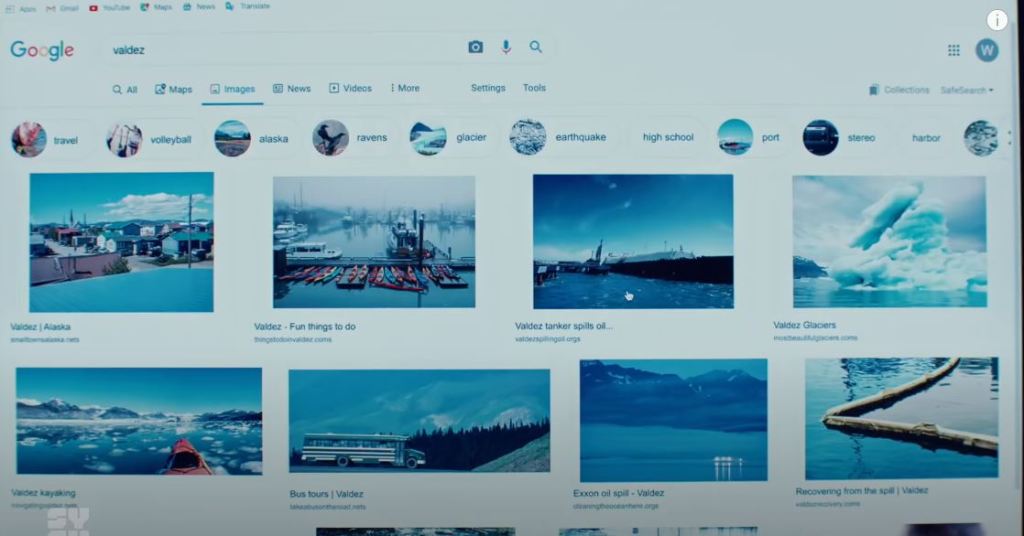The height and width of the screenshot is (536, 1024).
Task: Click in the search box containing valdez
Action: coord(280,49)
